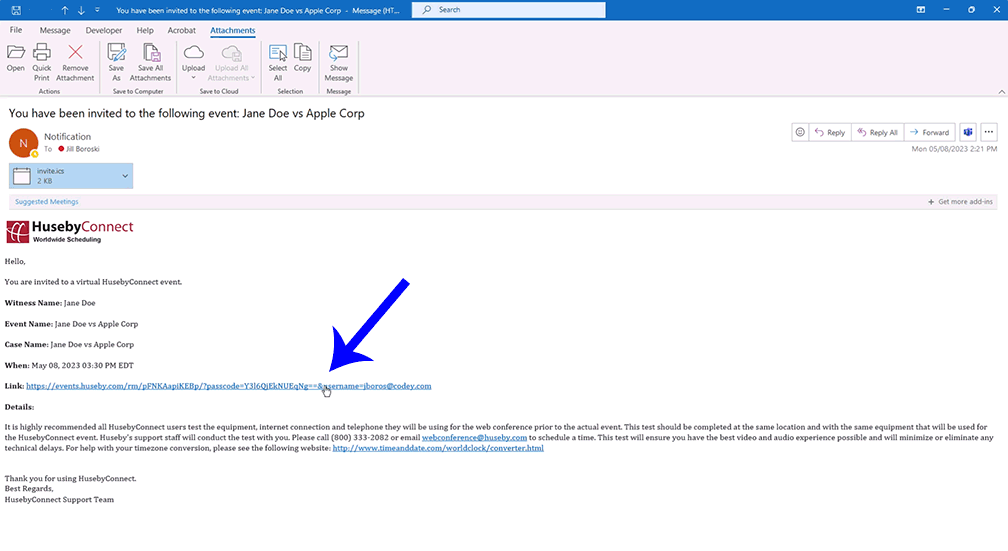Remove Attachment using the red X icon
This screenshot has width=1008, height=551.
[75, 62]
